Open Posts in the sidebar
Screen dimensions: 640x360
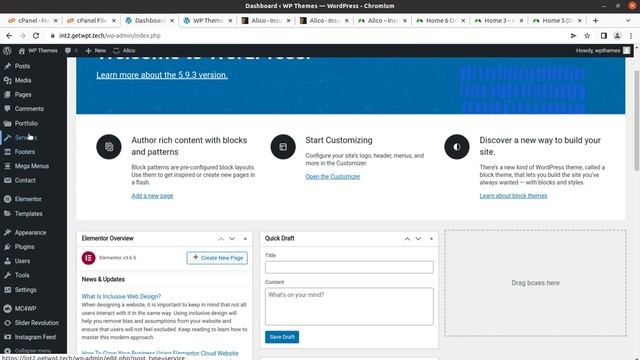tap(22, 66)
